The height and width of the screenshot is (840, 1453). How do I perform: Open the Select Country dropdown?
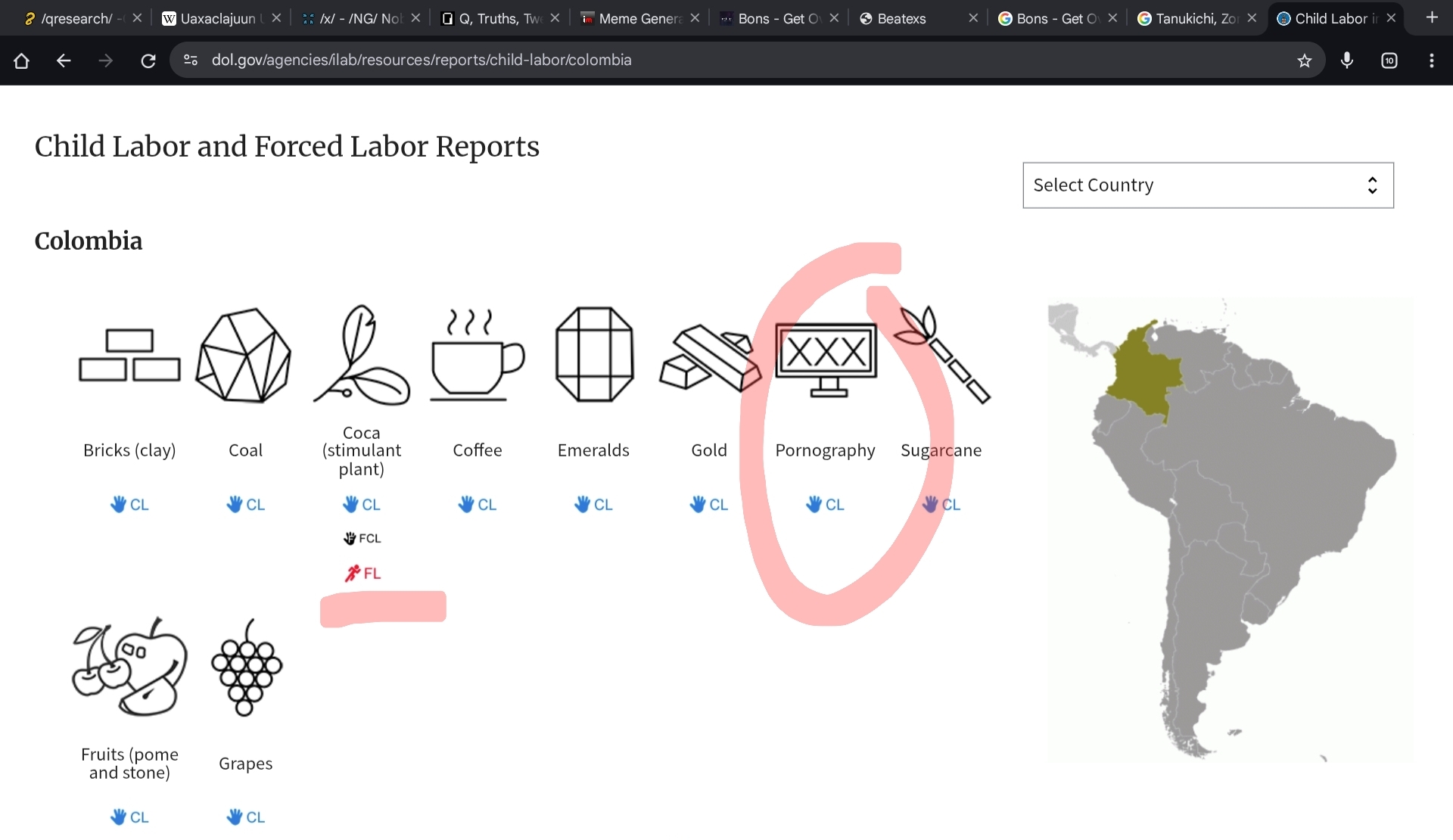[x=1207, y=185]
